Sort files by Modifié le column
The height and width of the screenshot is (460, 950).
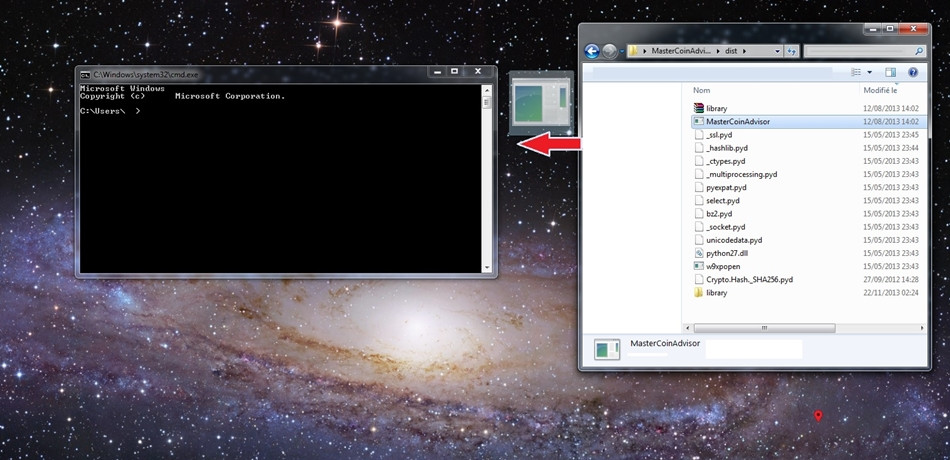880,90
